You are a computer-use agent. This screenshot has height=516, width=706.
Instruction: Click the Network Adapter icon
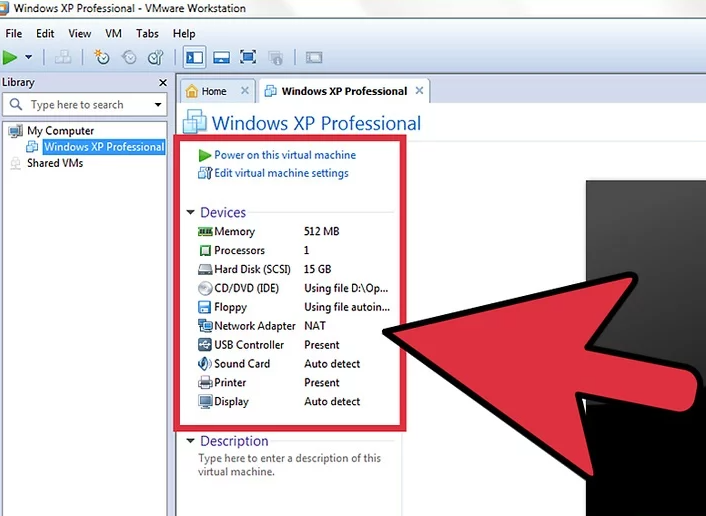[x=205, y=326]
